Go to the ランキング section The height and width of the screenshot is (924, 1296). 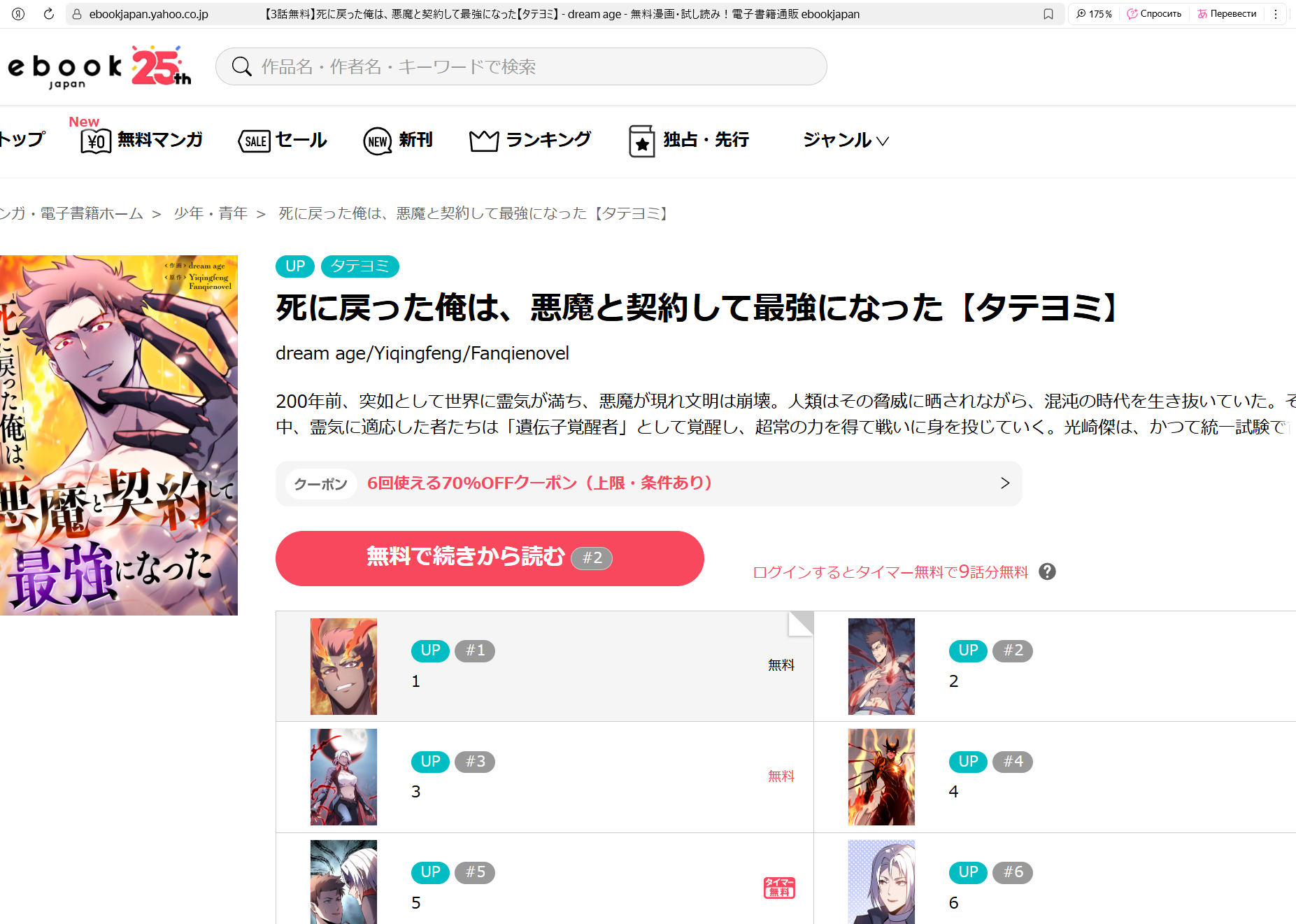[x=530, y=141]
